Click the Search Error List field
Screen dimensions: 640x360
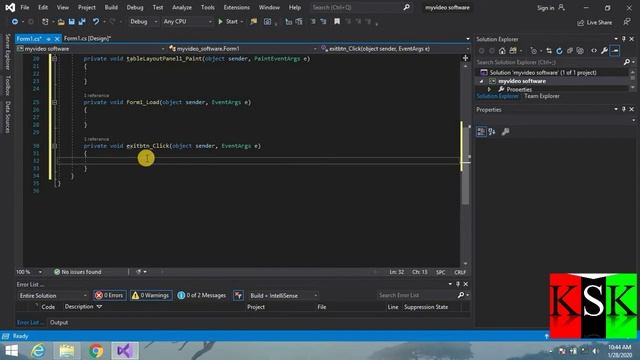419,295
